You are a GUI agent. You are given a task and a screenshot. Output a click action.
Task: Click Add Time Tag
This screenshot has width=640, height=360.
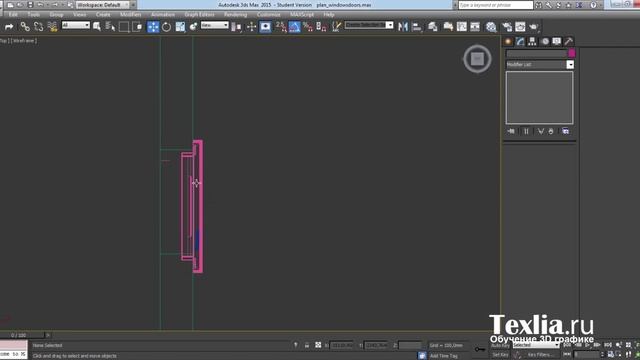[x=444, y=356]
